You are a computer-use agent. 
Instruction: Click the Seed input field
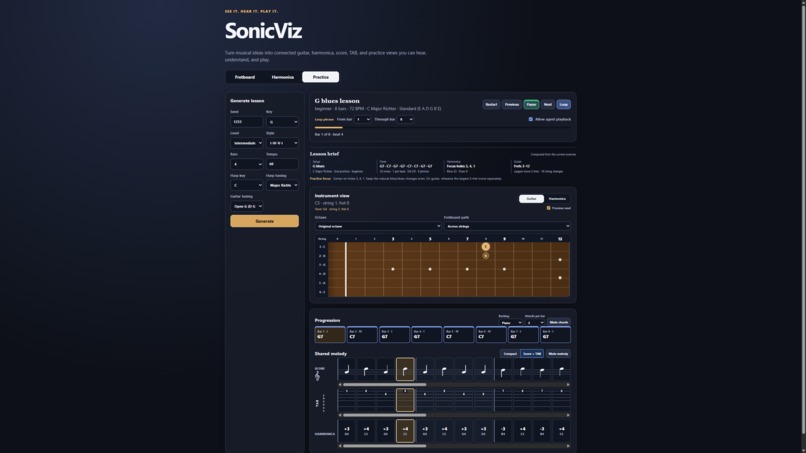click(x=246, y=122)
